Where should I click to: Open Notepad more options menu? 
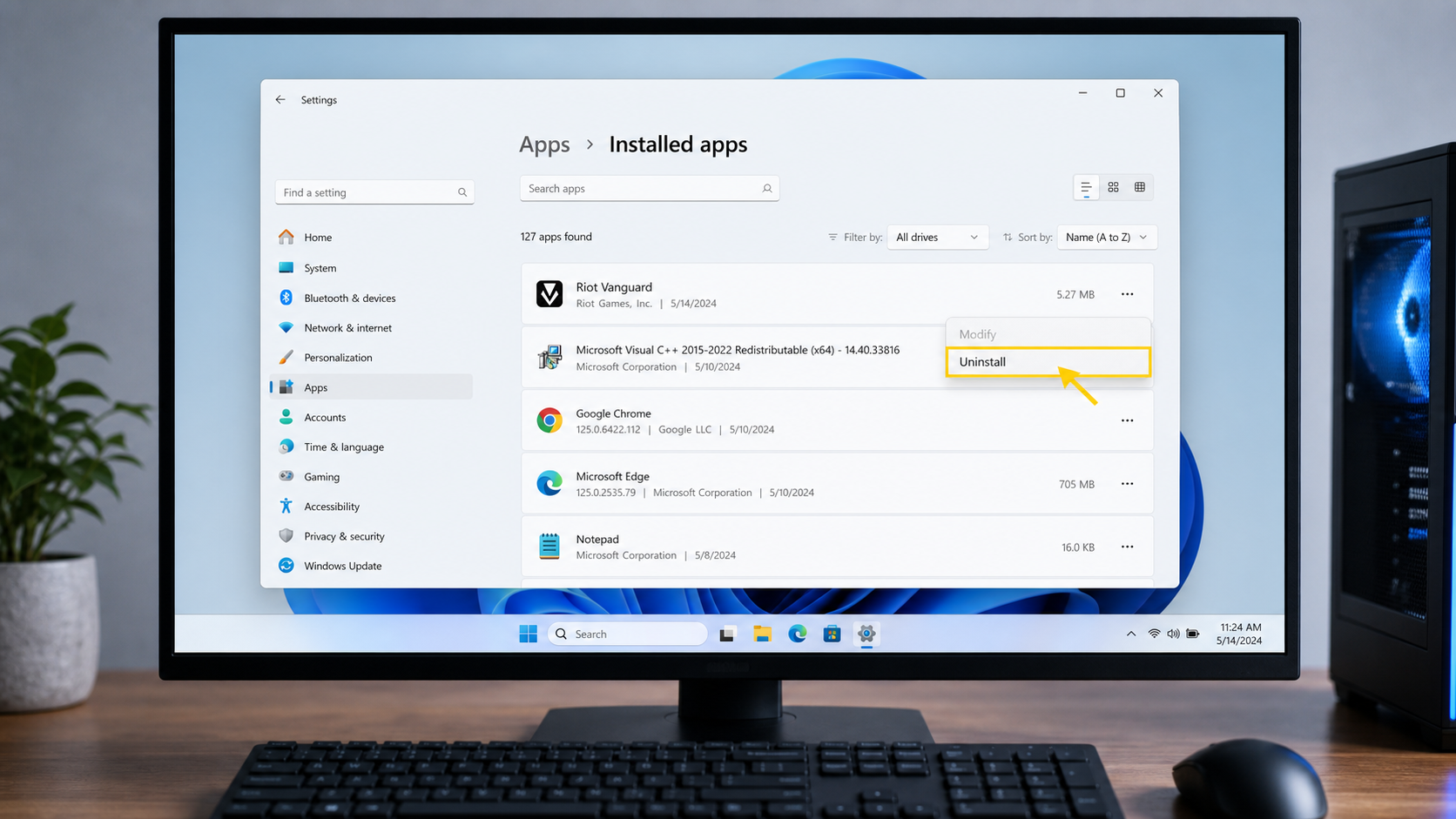[x=1128, y=547]
